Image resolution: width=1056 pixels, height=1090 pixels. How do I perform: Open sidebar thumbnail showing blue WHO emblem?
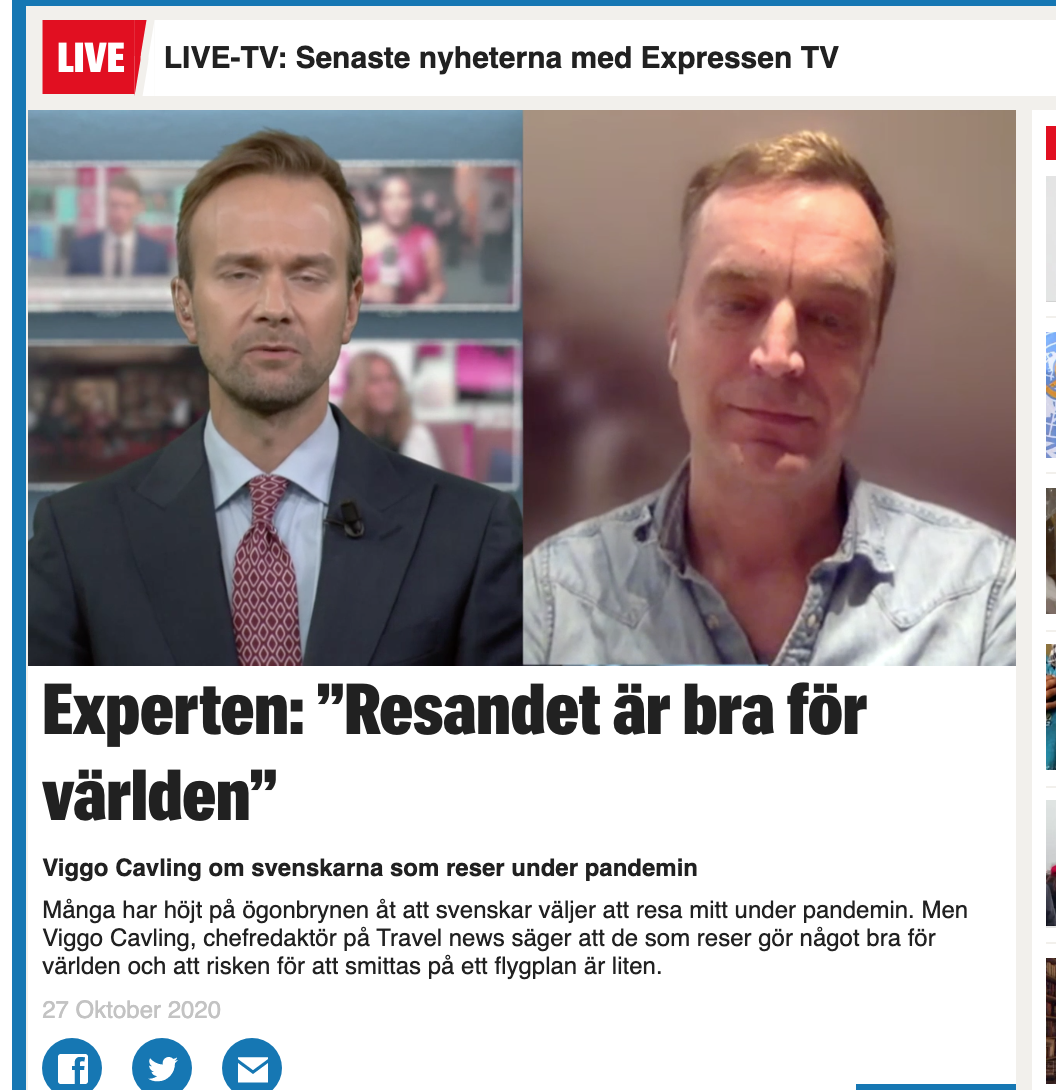tap(1050, 394)
